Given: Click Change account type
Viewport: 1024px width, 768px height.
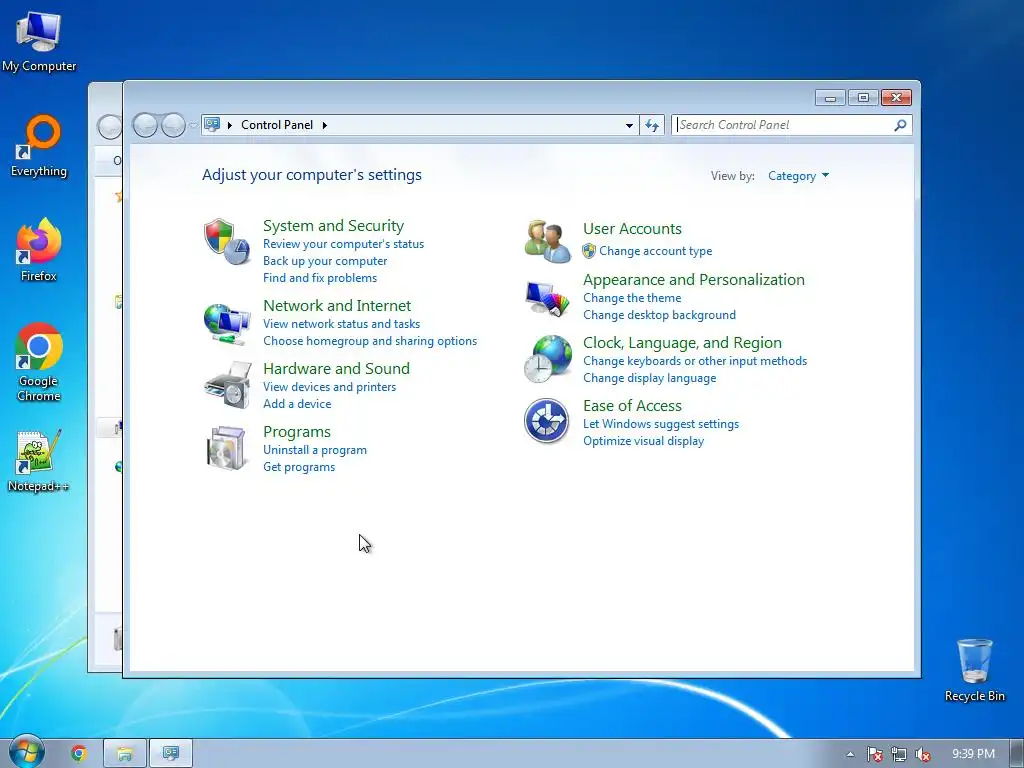Looking at the screenshot, I should [x=656, y=251].
